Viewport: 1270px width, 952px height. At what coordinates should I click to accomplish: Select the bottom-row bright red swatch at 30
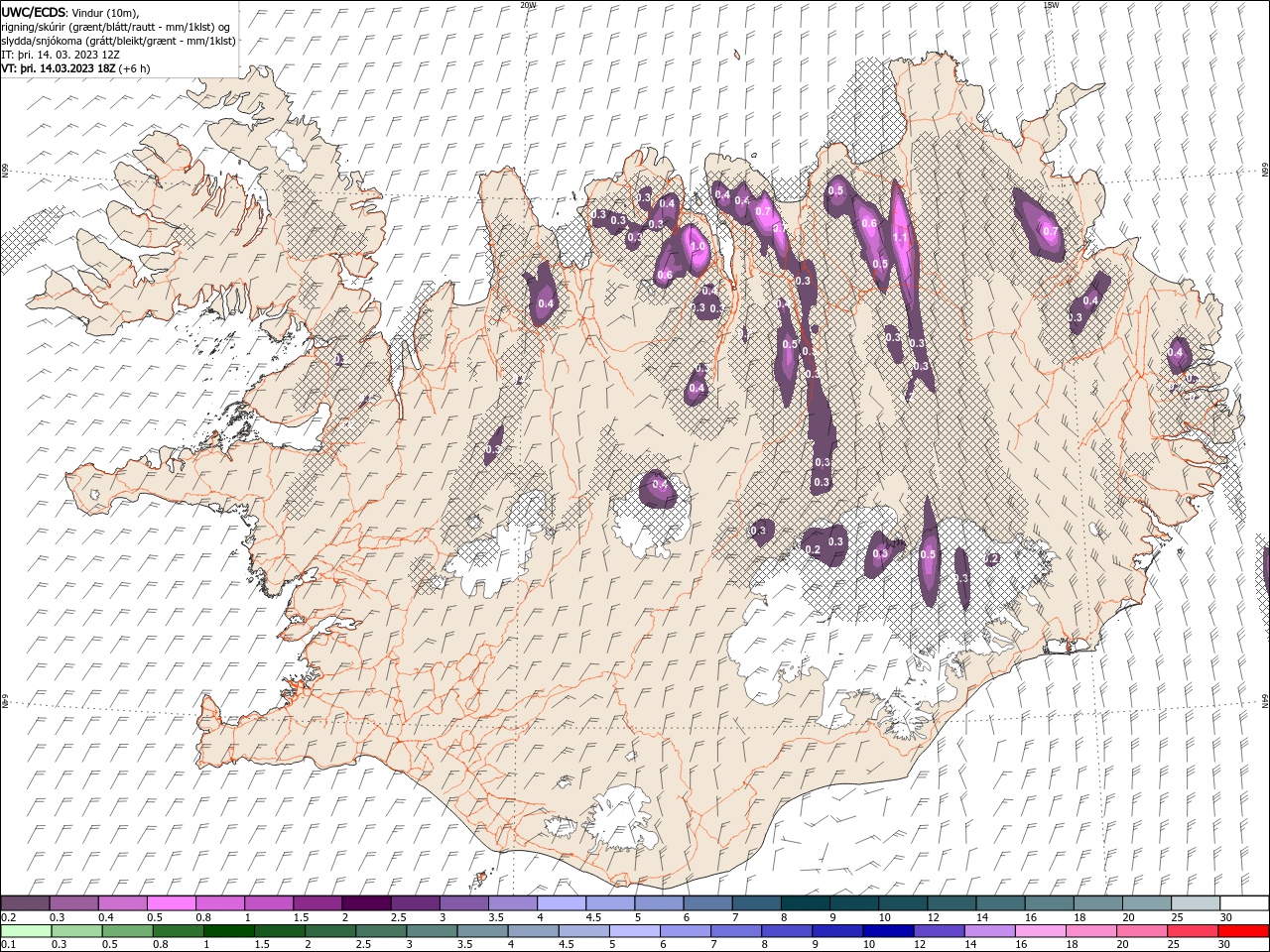[x=1243, y=931]
